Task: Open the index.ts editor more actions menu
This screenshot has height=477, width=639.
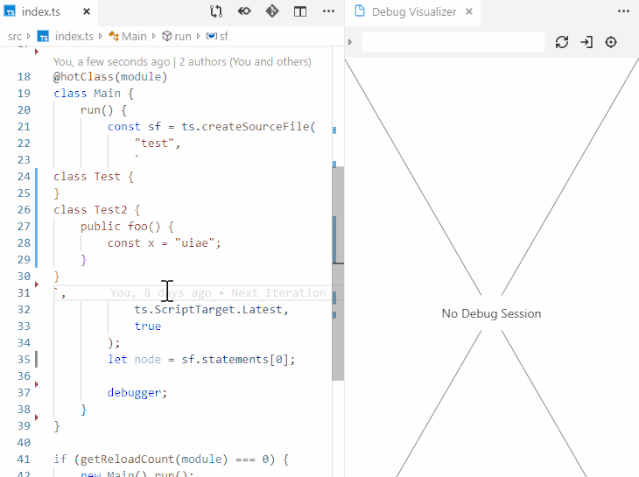Action: pos(328,11)
